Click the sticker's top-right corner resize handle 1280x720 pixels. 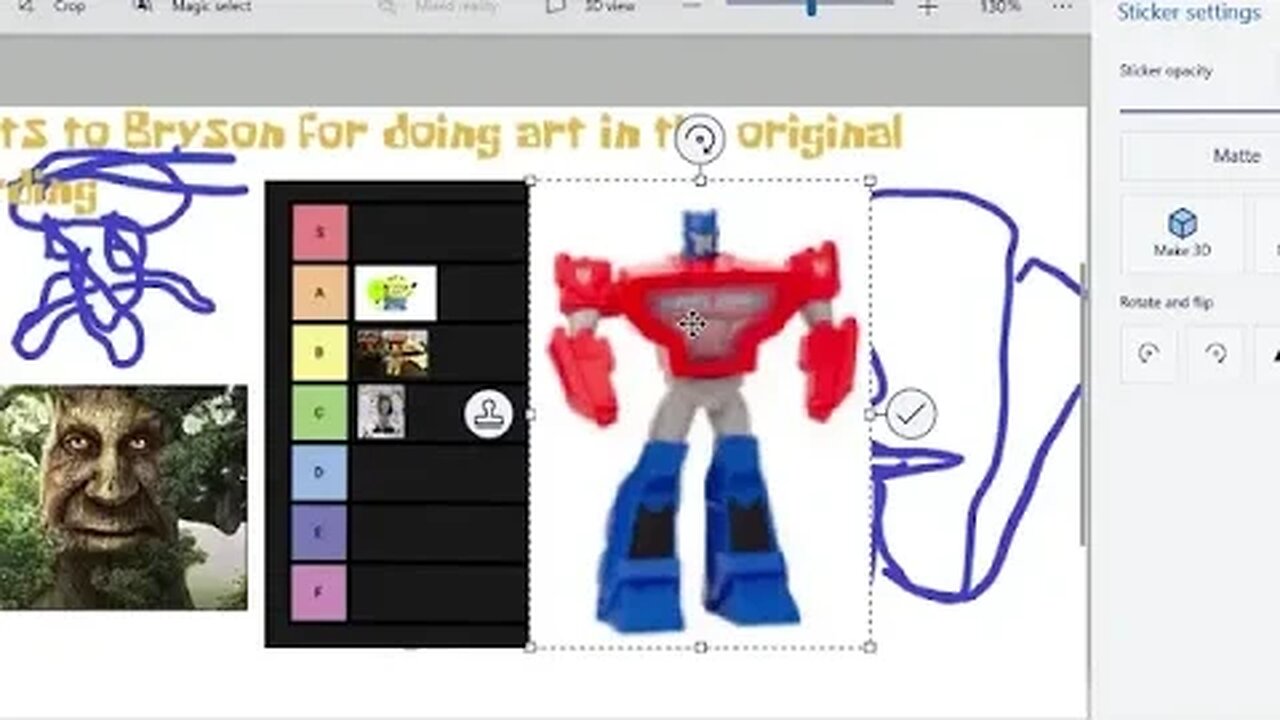click(x=869, y=181)
